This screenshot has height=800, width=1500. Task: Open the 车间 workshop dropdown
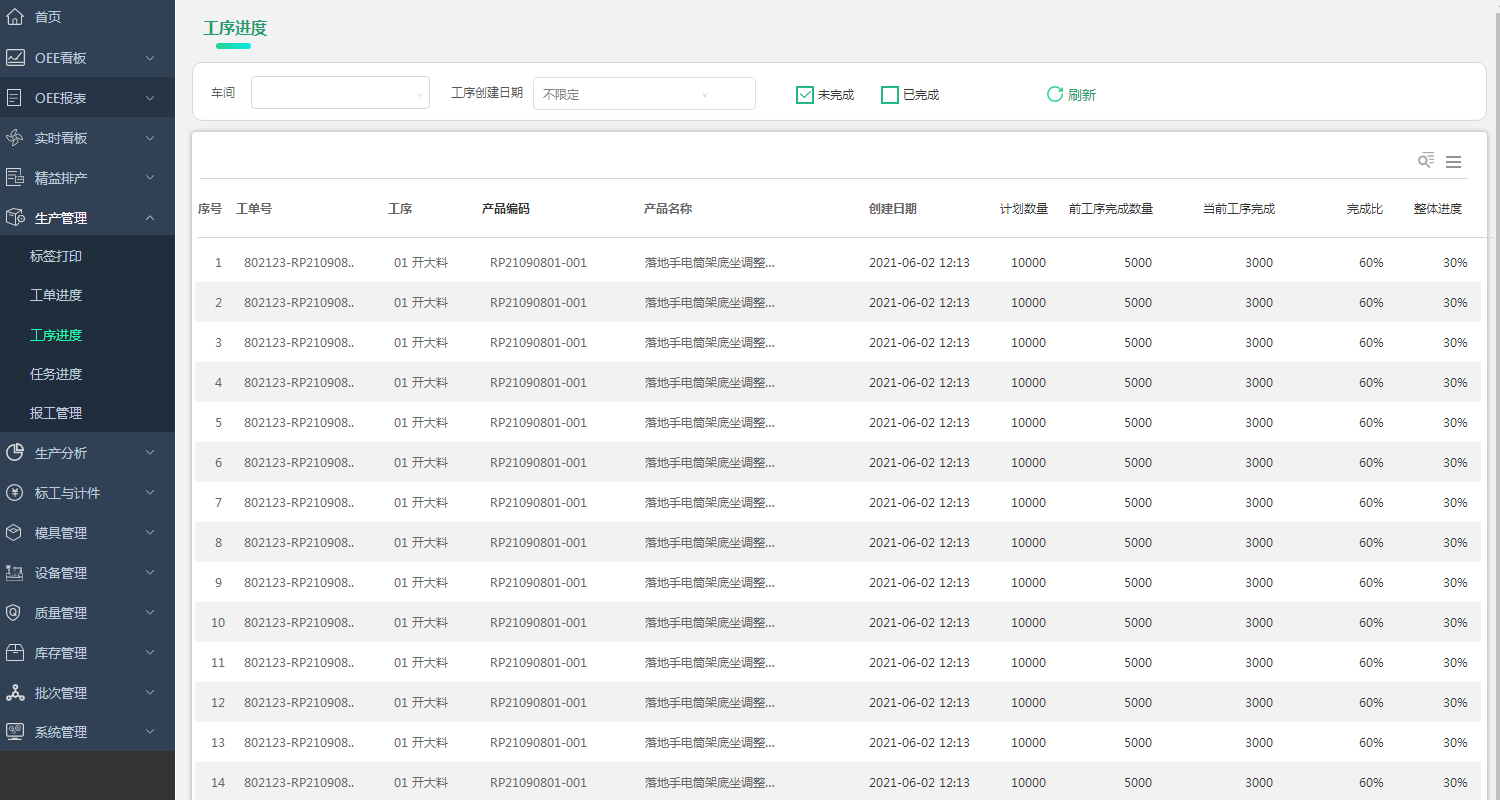[x=340, y=92]
